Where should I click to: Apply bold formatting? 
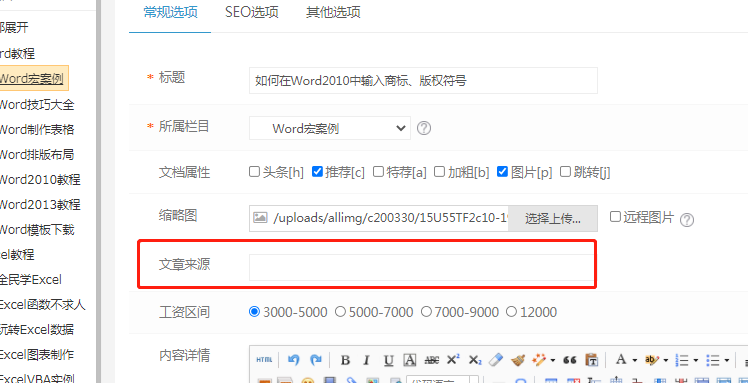346,360
